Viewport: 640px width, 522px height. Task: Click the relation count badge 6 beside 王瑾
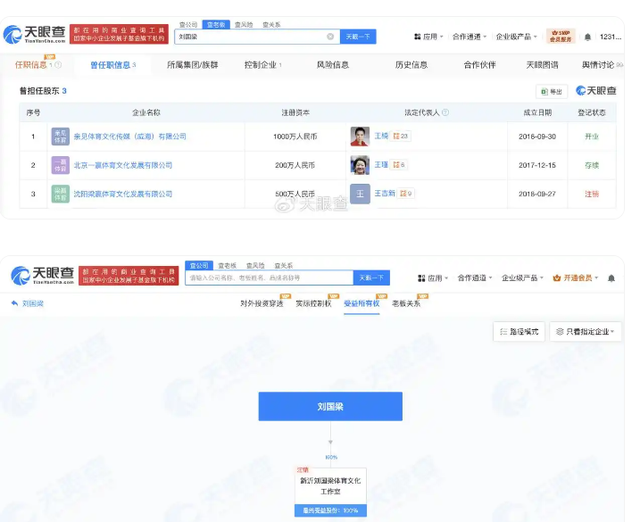(399, 164)
